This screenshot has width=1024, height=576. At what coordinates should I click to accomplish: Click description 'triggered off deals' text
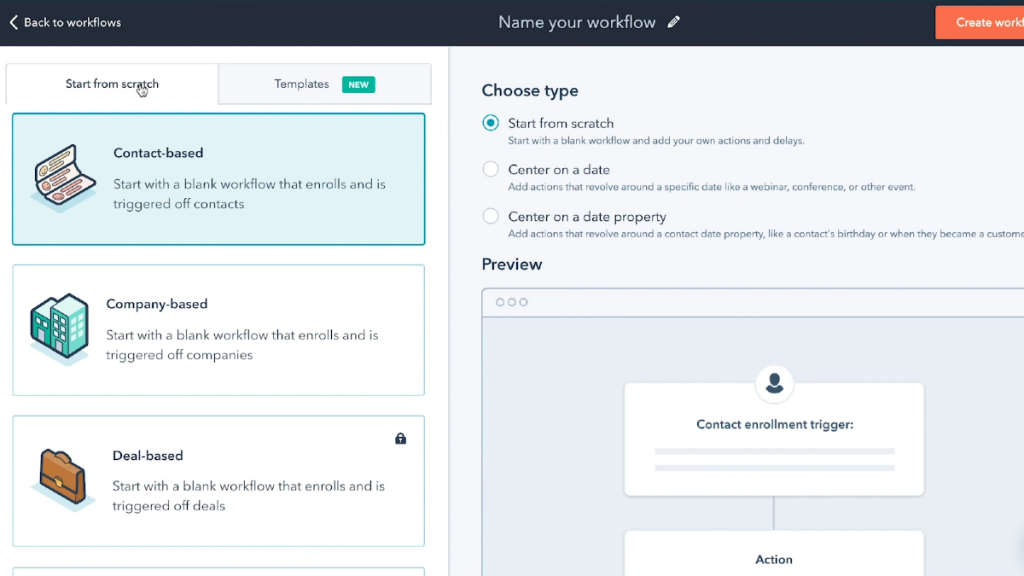[x=168, y=505]
